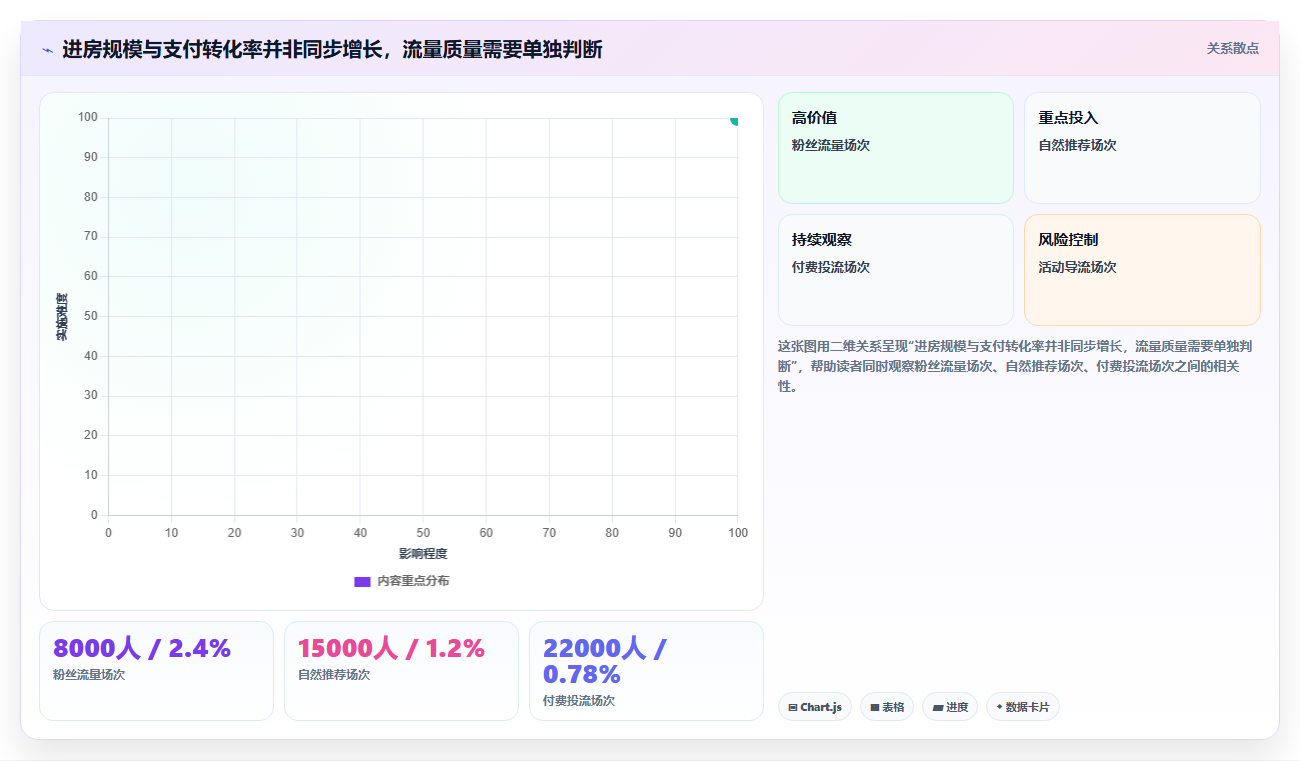Click 付费投流场次 under the 22000人 metric
This screenshot has height=761, width=1300.
[579, 701]
